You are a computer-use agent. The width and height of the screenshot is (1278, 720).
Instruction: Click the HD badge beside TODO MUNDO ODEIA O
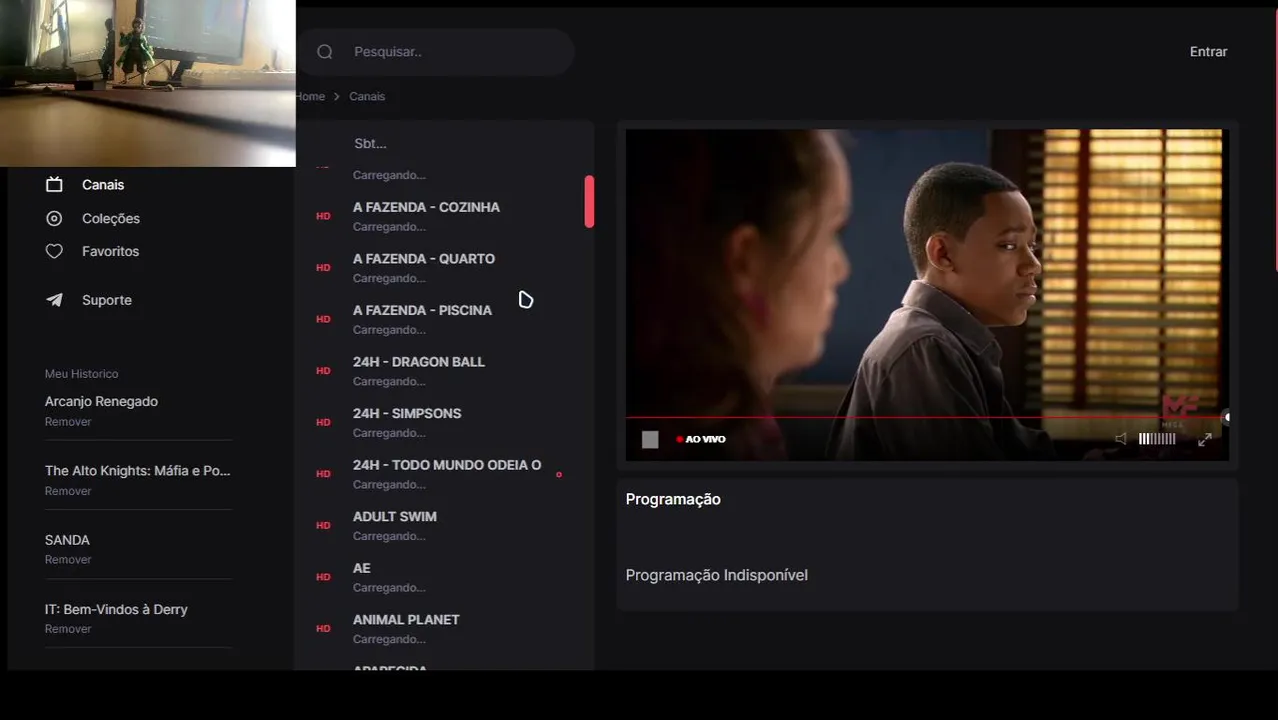pos(323,474)
